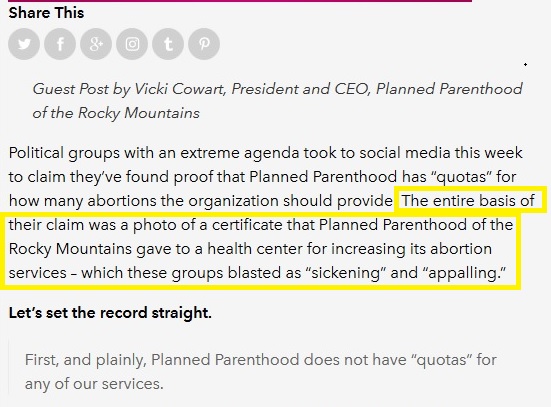Click the words "of the Rocky Mountains" in italics
This screenshot has height=407, width=551.
pyautogui.click(x=116, y=113)
